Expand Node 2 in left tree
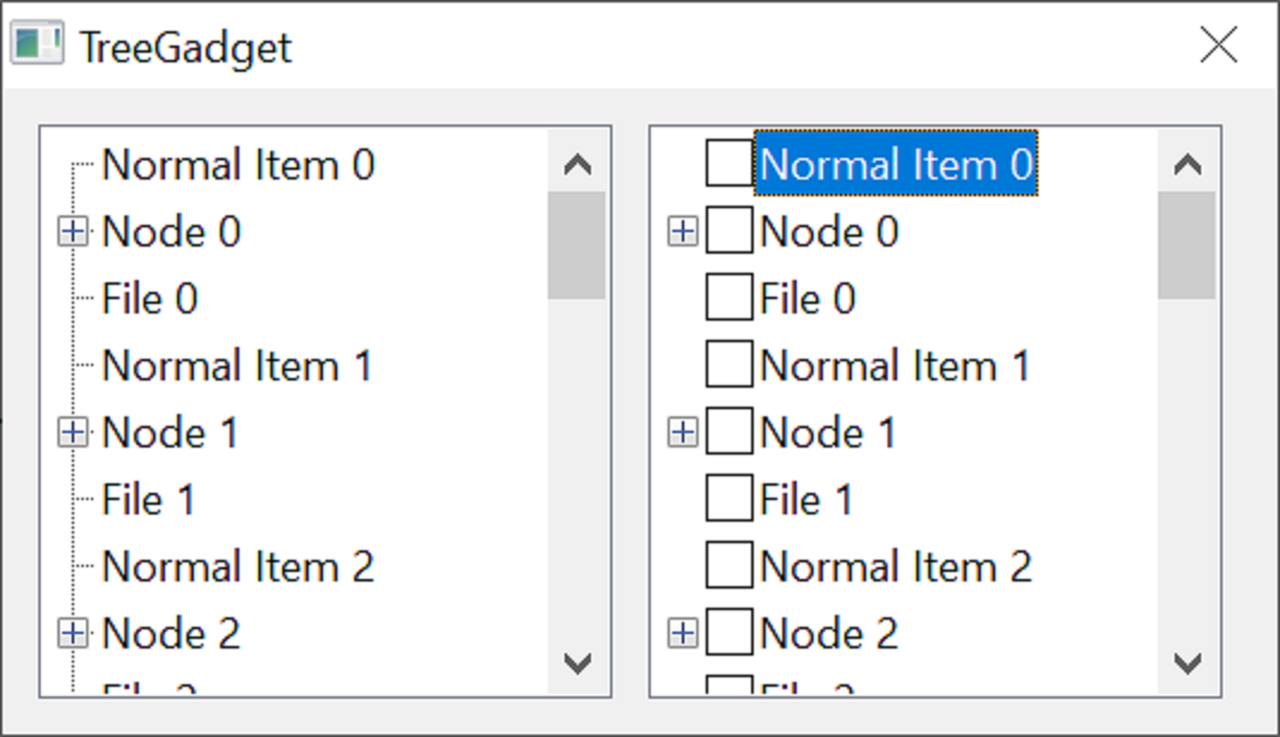This screenshot has height=737, width=1280. coord(72,633)
